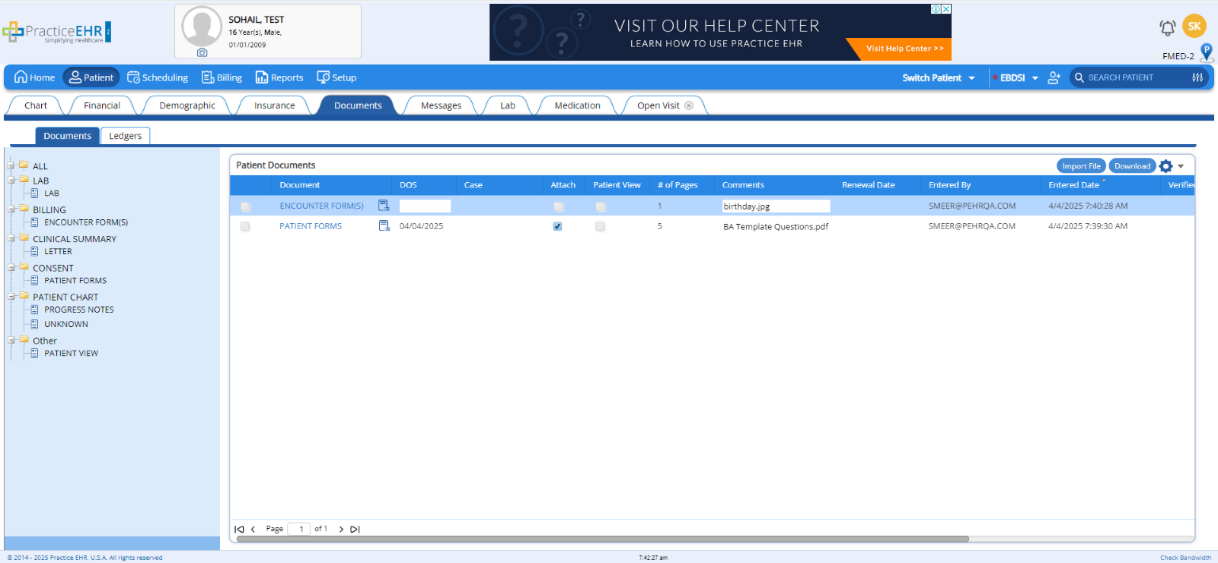Open the Scheduling menu
The height and width of the screenshot is (563, 1218).
[x=157, y=77]
